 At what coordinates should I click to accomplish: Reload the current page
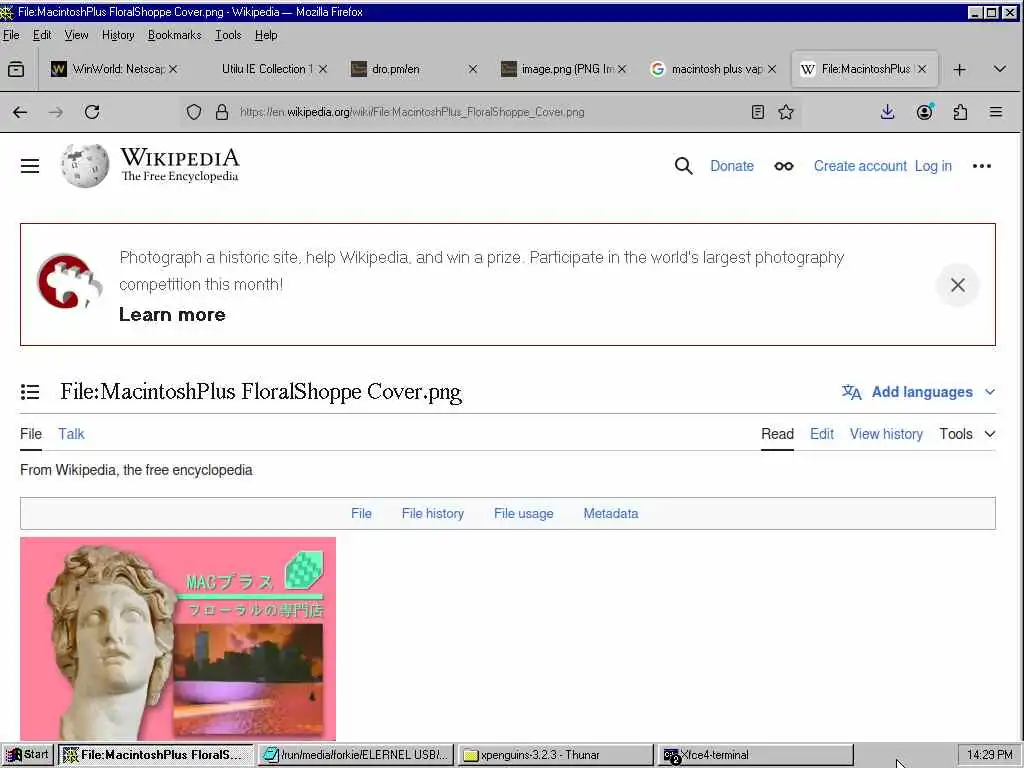(92, 112)
